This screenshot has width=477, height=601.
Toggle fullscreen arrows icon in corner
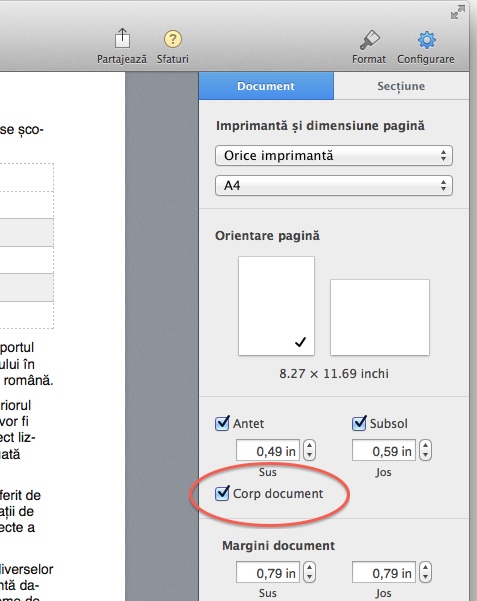pos(457,12)
